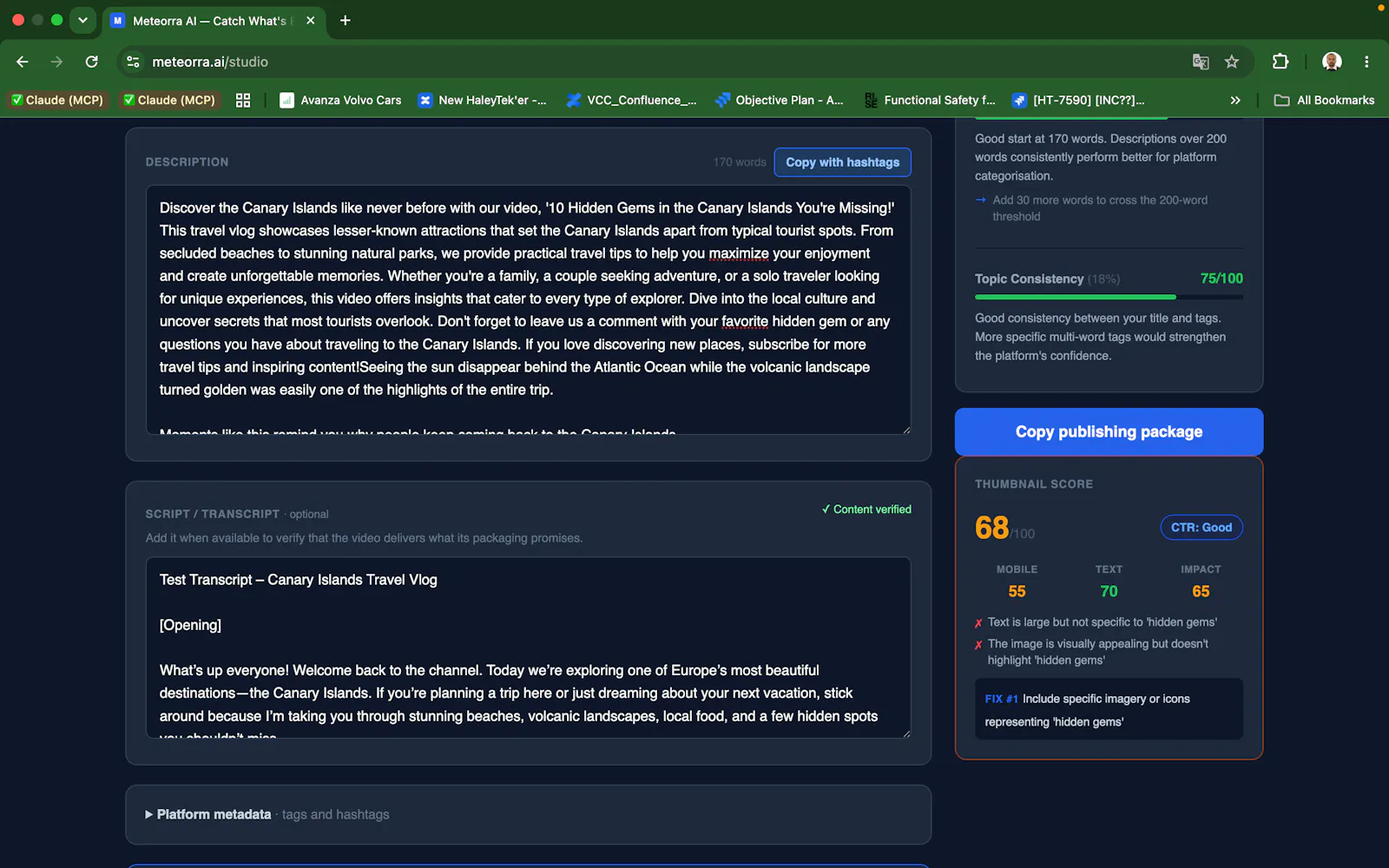
Task: Select the Meteorra AI browser tab
Action: (x=213, y=21)
